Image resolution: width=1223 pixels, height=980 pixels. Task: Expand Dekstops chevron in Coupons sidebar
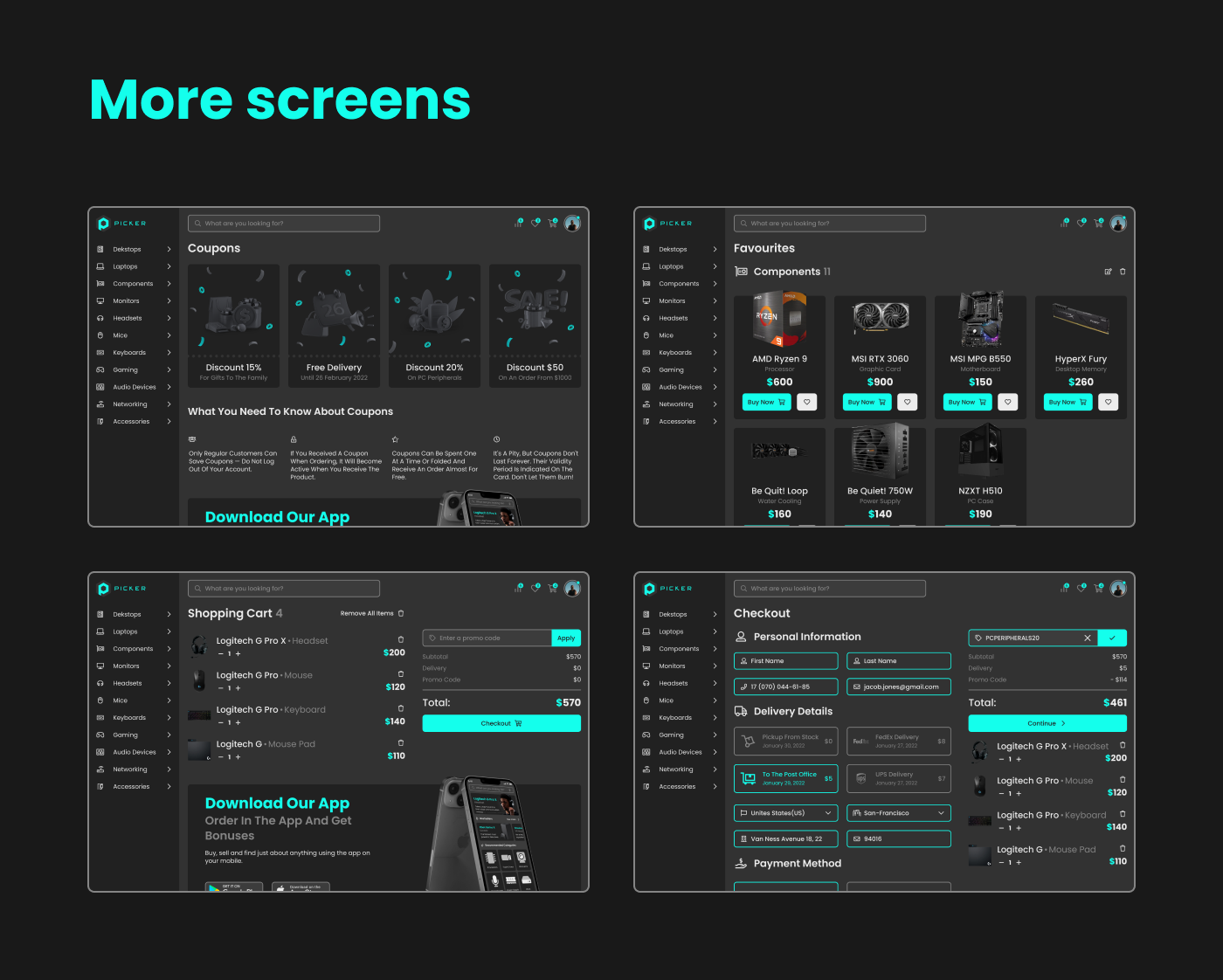pos(169,249)
